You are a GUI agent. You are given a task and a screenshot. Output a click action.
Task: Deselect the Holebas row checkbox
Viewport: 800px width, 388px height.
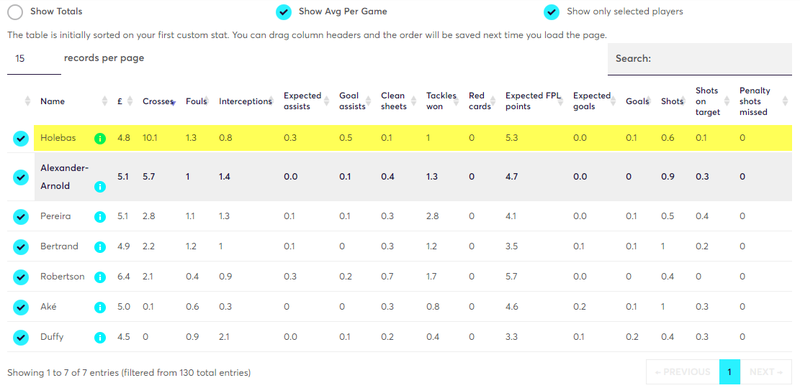pyautogui.click(x=20, y=138)
